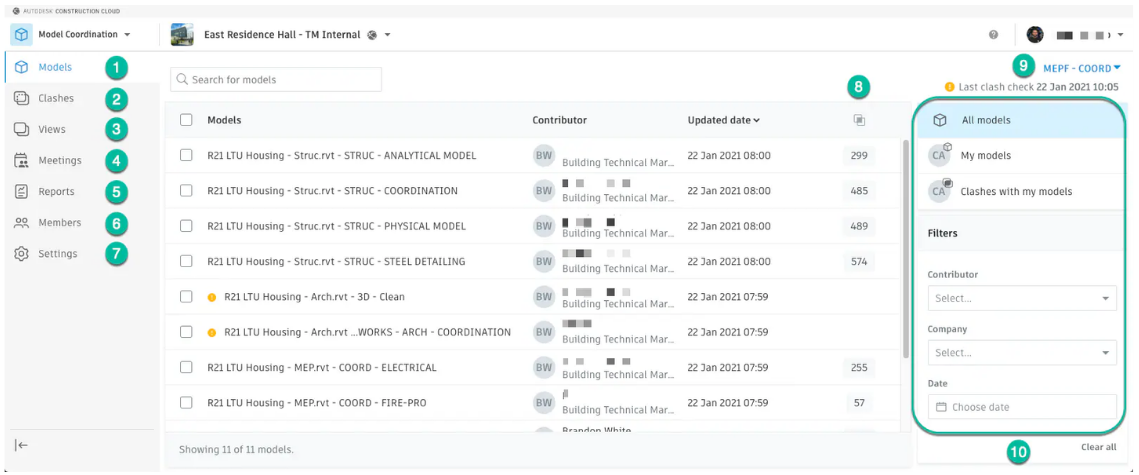This screenshot has width=1139, height=475.
Task: Click the East Residence Hall project thumbnail
Action: (182, 34)
